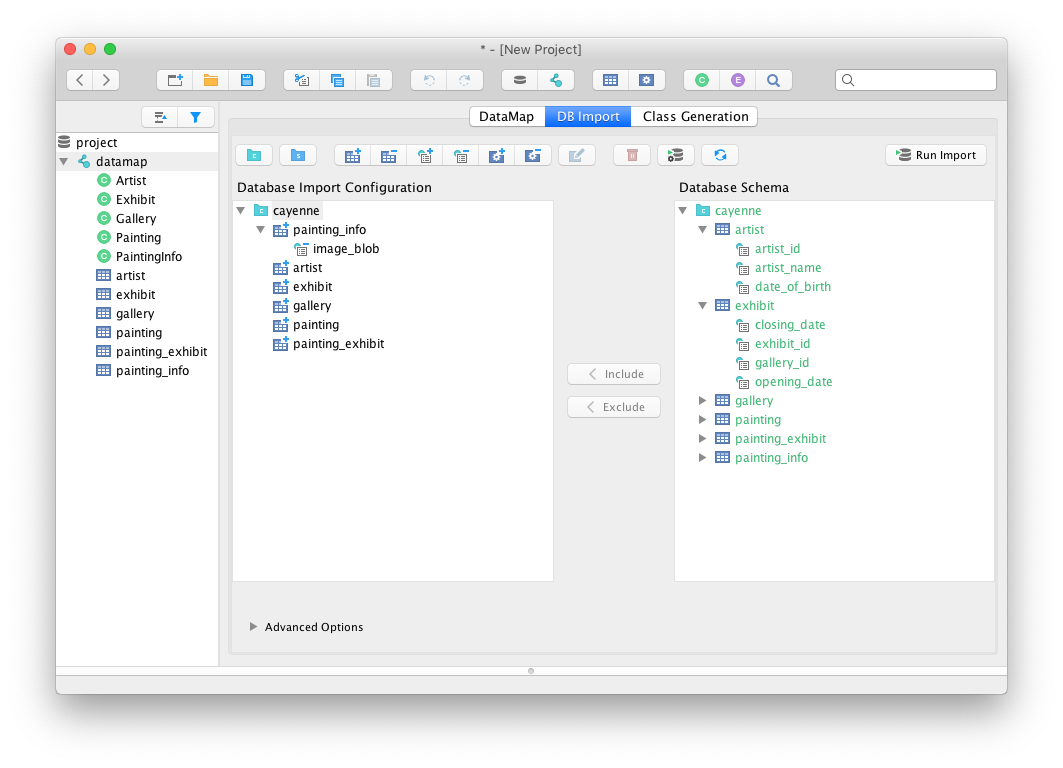Screen dimensions: 1063x768
Task: Toggle the filter button in project panel
Action: point(196,117)
